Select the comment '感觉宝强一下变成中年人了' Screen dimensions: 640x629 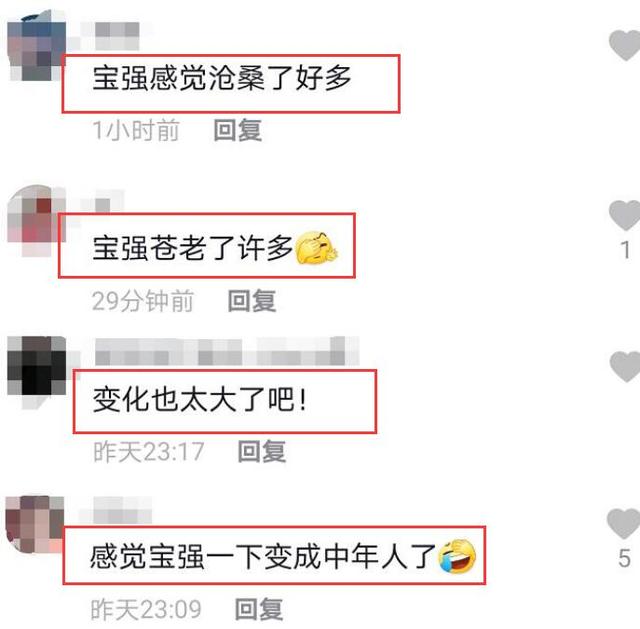point(263,556)
